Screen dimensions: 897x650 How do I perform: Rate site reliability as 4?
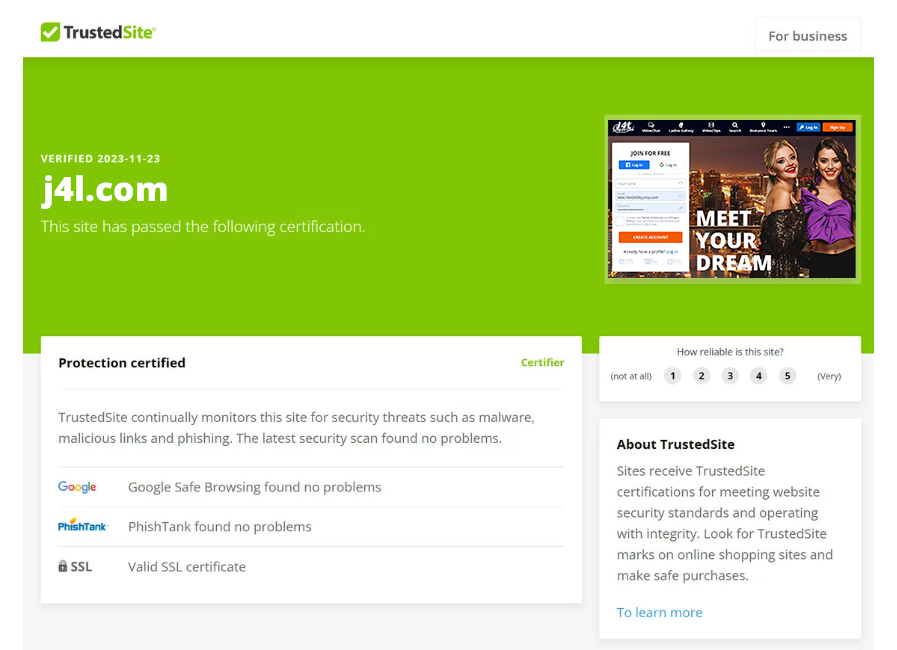tap(759, 376)
